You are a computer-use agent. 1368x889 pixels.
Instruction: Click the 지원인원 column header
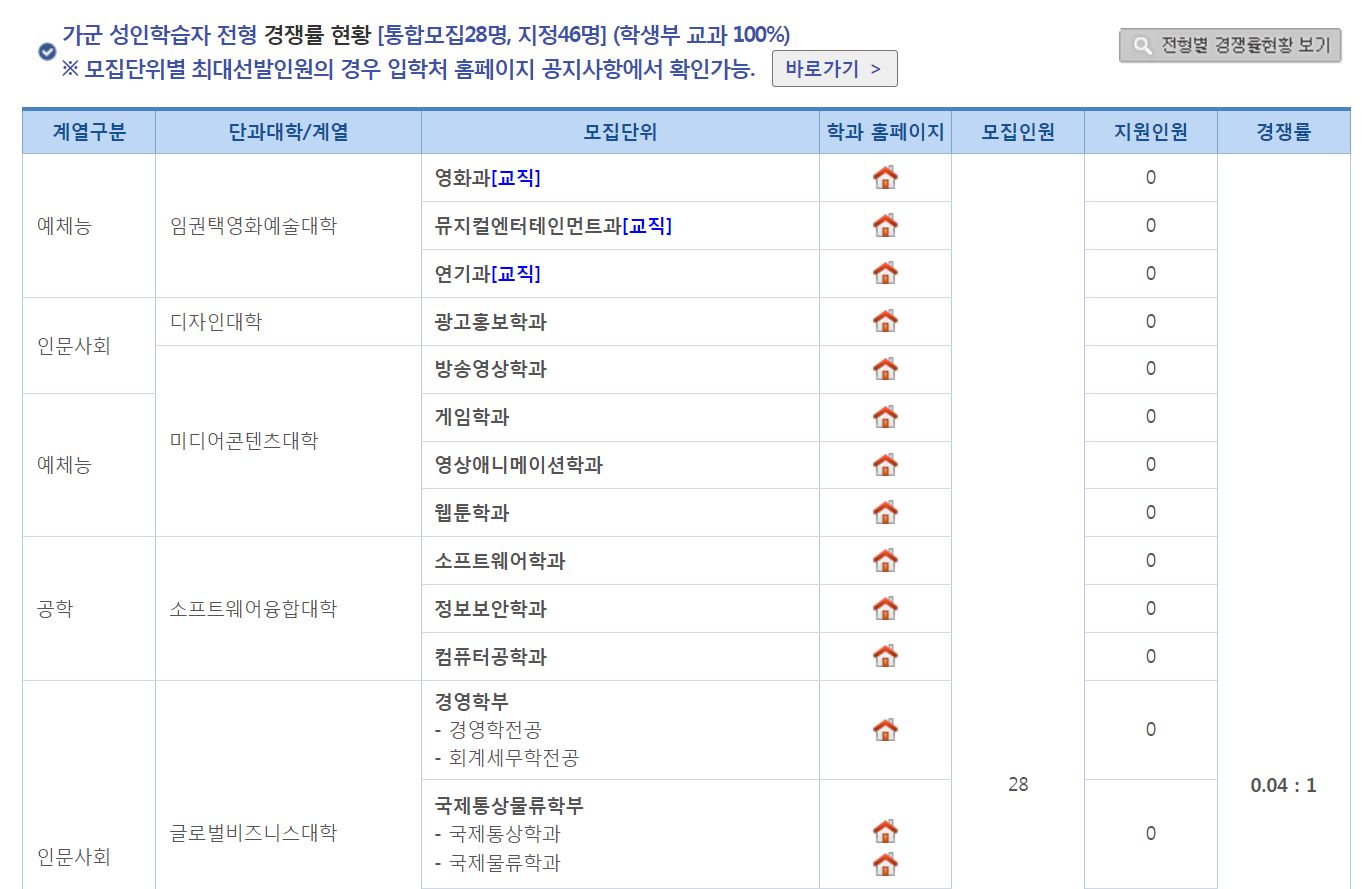[x=1151, y=132]
